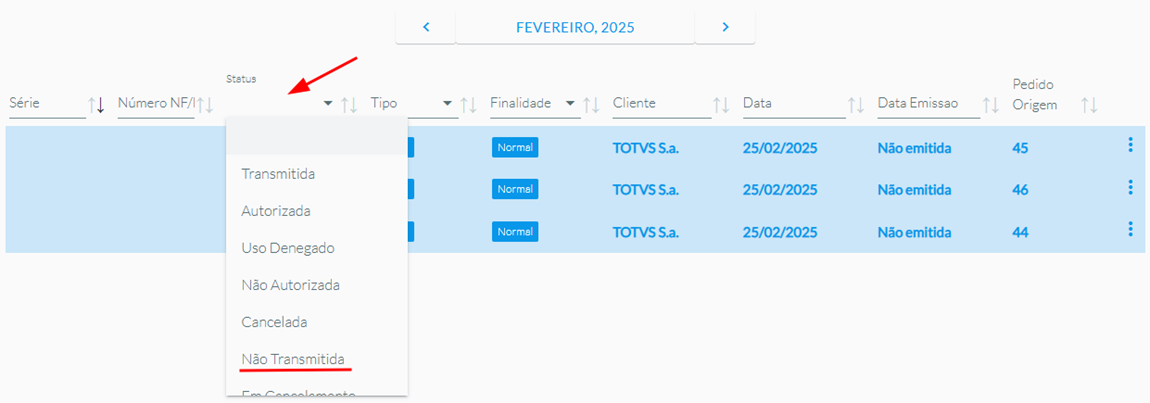
Task: Click Normal badge in pedido 45 row
Action: pos(515,148)
